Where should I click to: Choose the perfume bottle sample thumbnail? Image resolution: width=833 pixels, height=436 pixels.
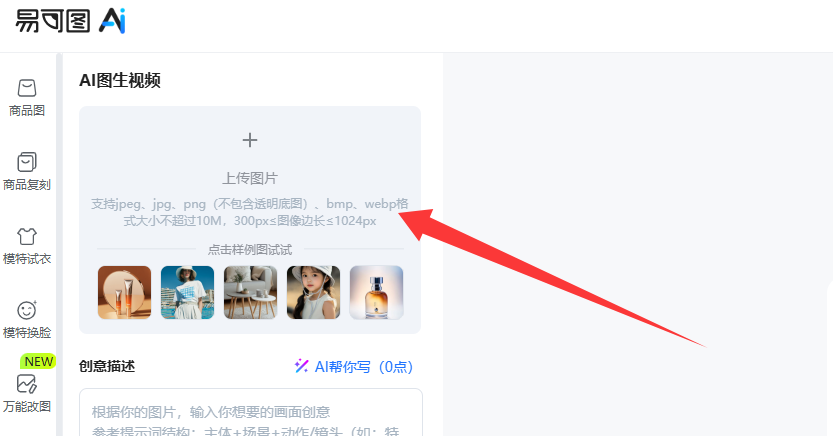click(x=376, y=293)
